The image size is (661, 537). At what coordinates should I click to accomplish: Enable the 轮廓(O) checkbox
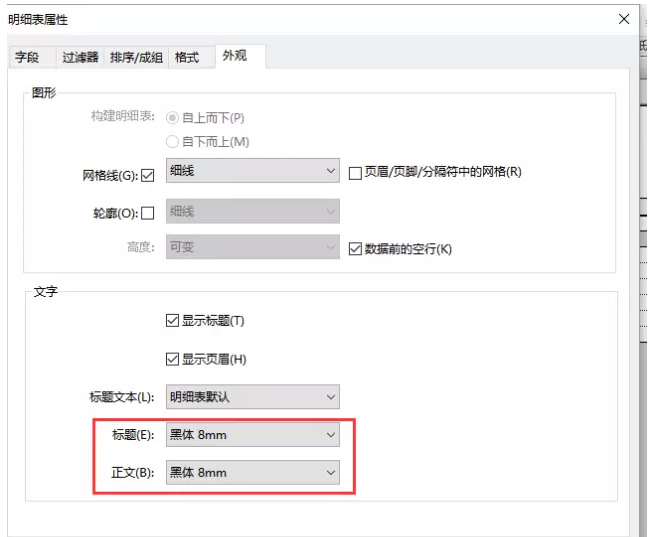(148, 212)
